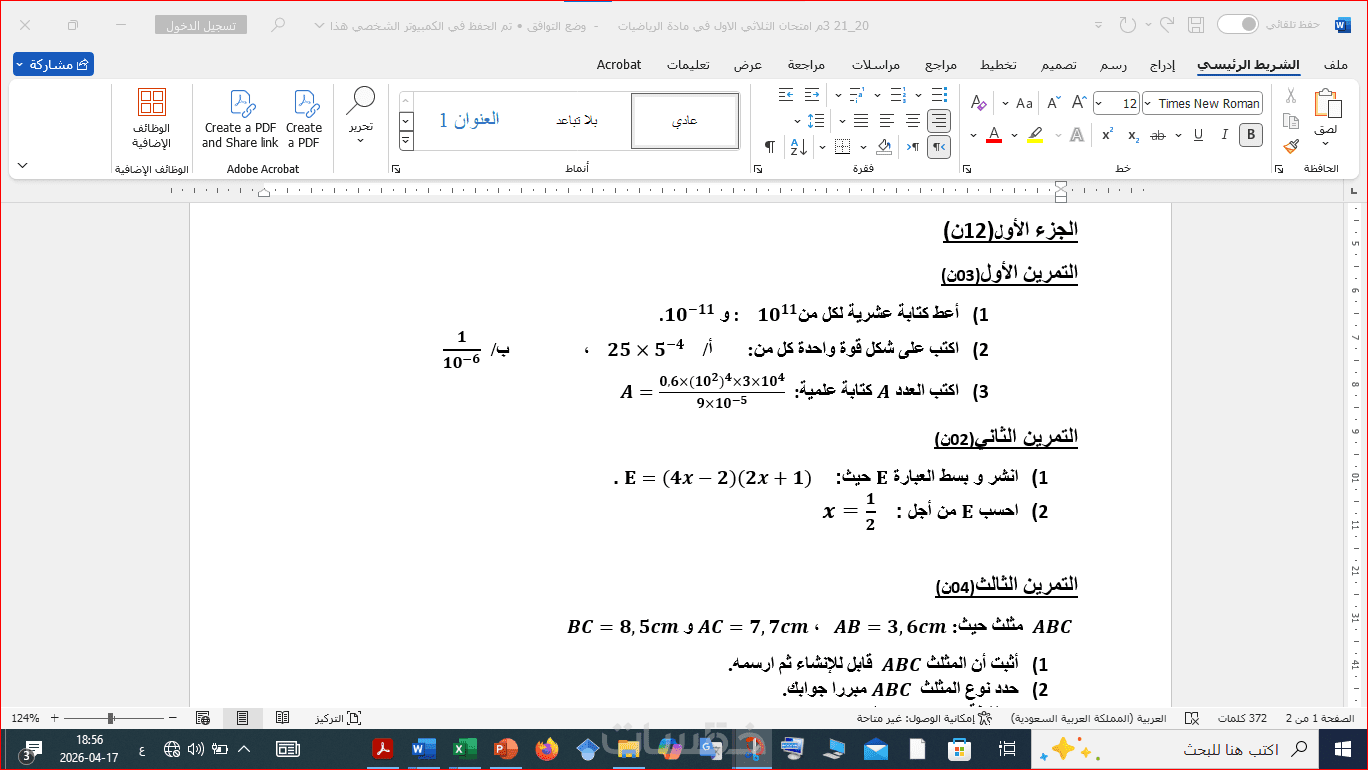Toggle Show paragraph marks (pilcrow)

769,147
